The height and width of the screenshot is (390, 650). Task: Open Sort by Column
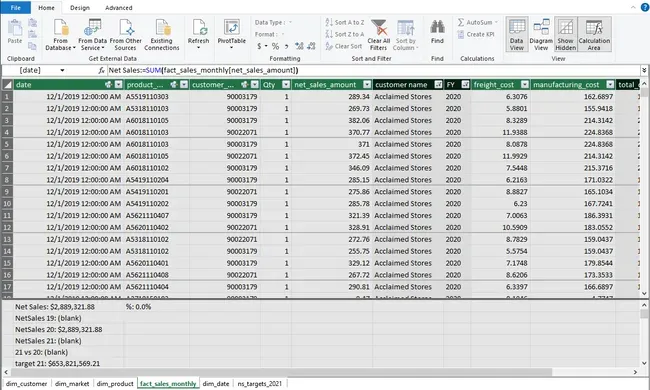coord(405,35)
